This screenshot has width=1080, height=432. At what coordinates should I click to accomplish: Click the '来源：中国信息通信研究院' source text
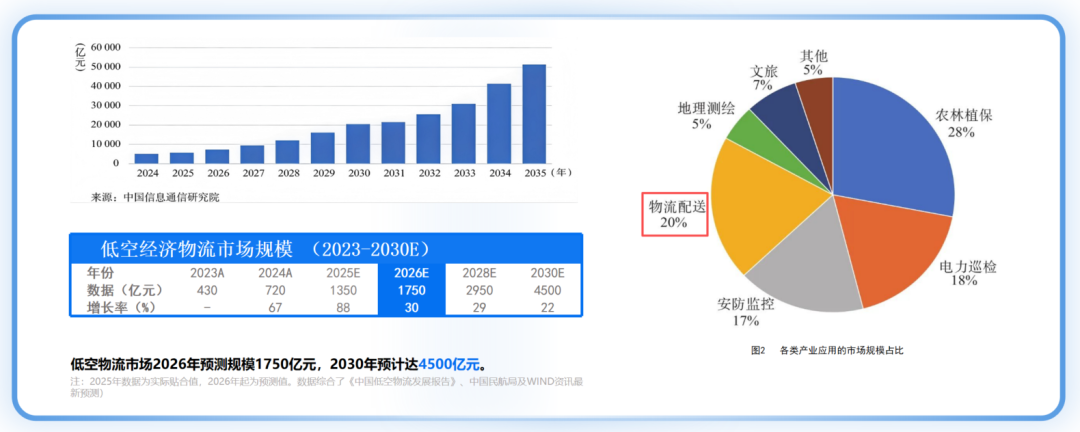(x=155, y=197)
